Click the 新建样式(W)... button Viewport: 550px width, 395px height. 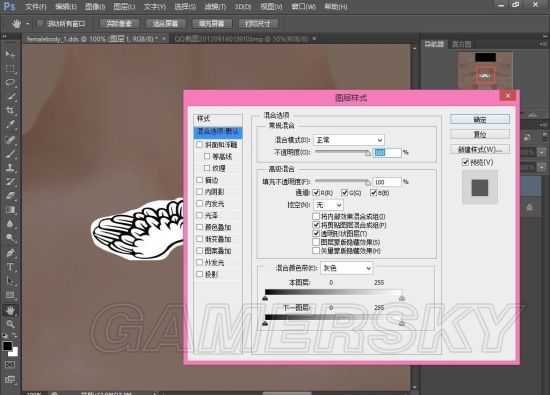(480, 149)
